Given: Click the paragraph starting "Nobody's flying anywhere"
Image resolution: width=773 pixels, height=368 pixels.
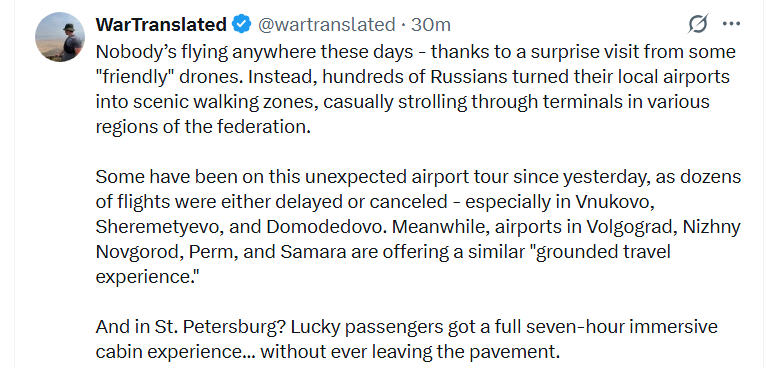Looking at the screenshot, I should point(416,89).
